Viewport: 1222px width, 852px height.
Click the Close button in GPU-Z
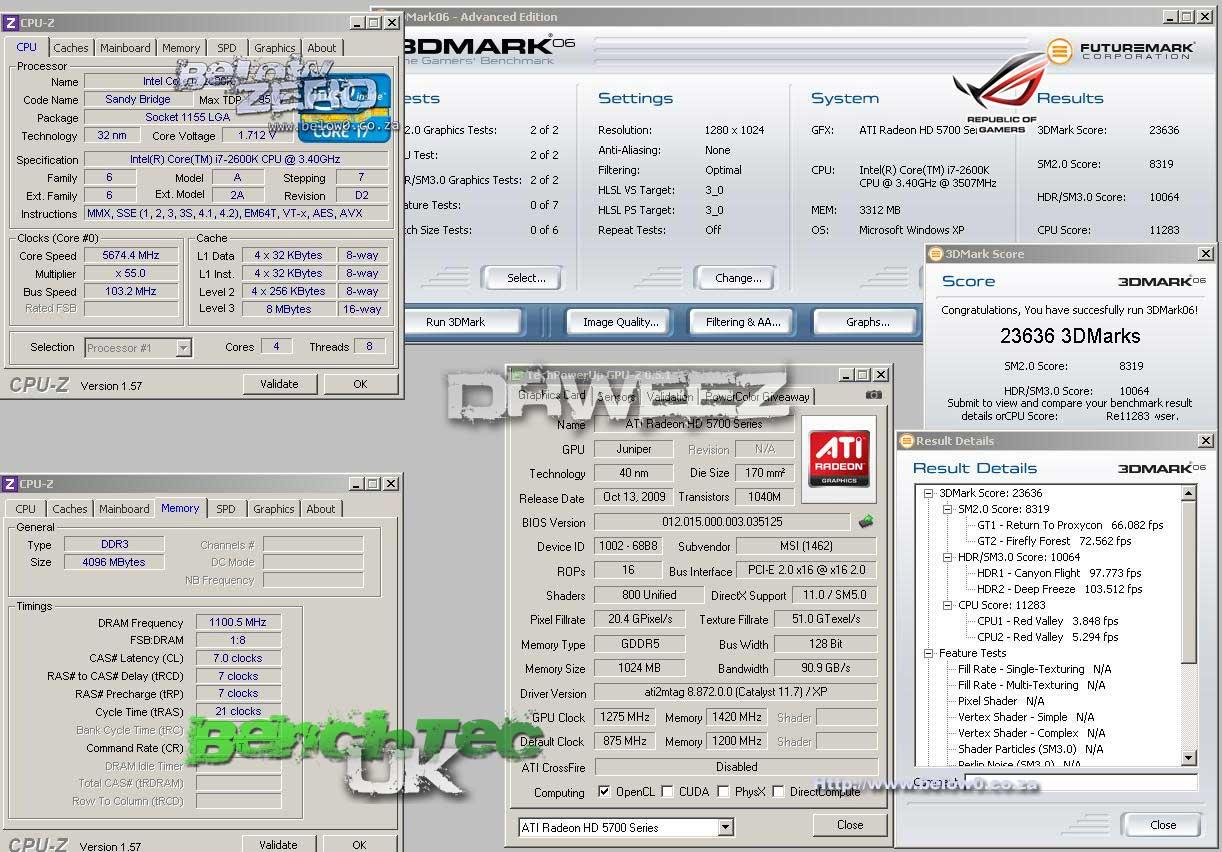click(x=850, y=825)
